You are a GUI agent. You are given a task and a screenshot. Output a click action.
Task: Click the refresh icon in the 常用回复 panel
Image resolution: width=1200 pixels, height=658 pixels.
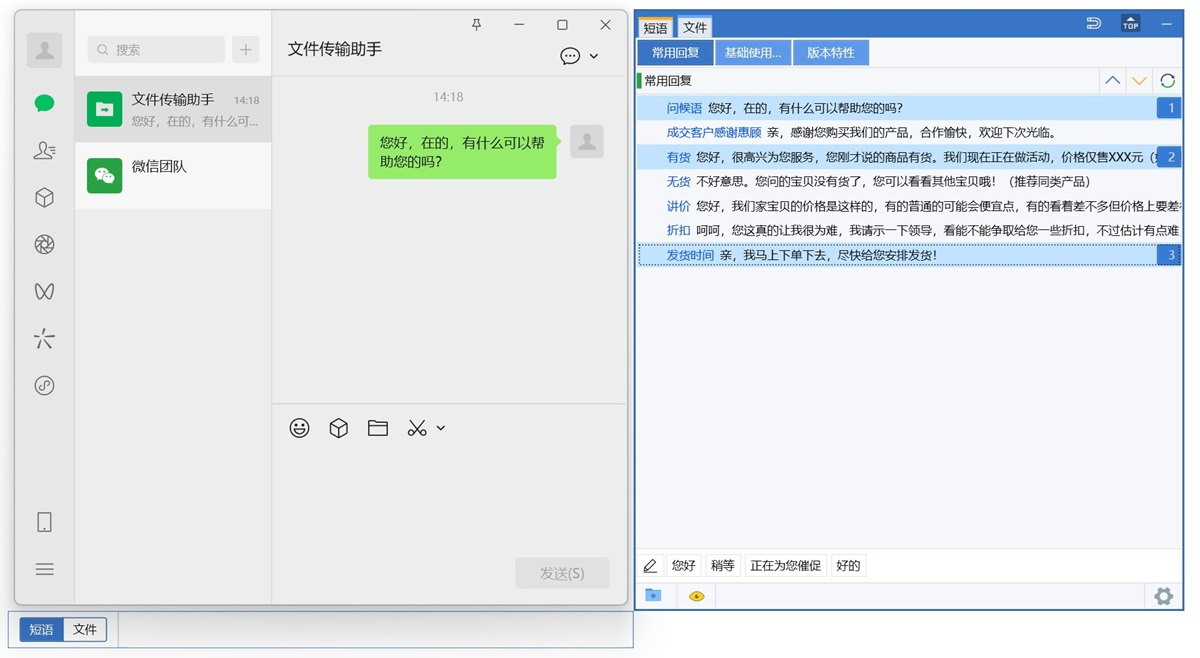click(x=1166, y=80)
